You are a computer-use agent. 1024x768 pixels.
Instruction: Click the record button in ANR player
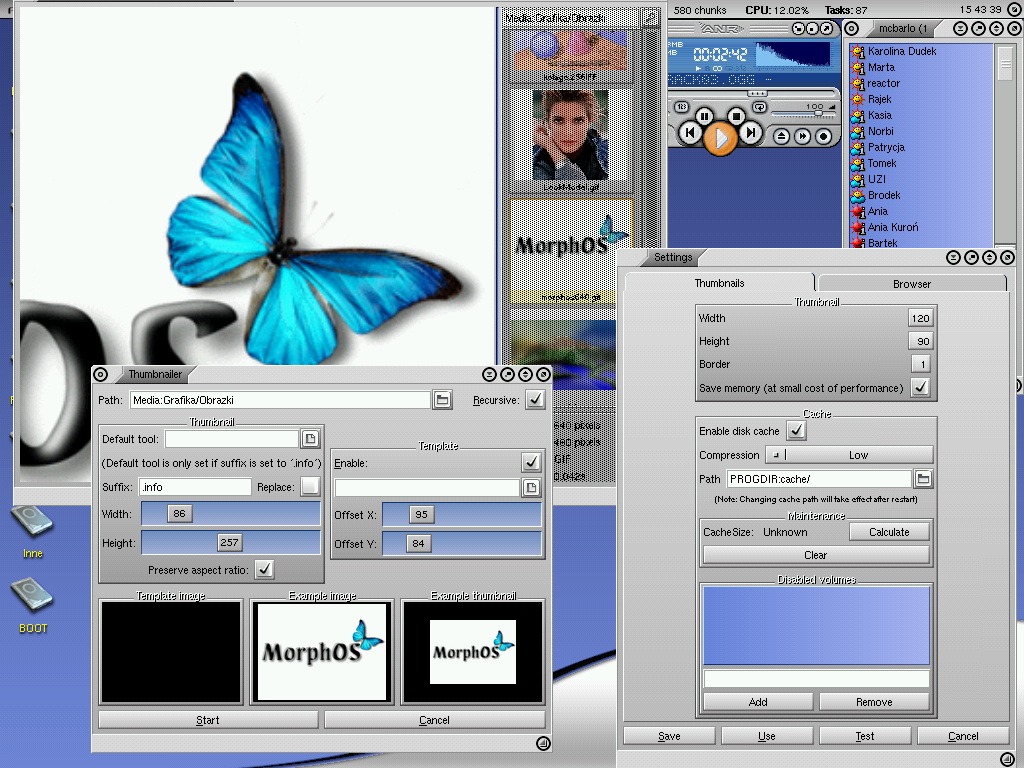pyautogui.click(x=824, y=136)
